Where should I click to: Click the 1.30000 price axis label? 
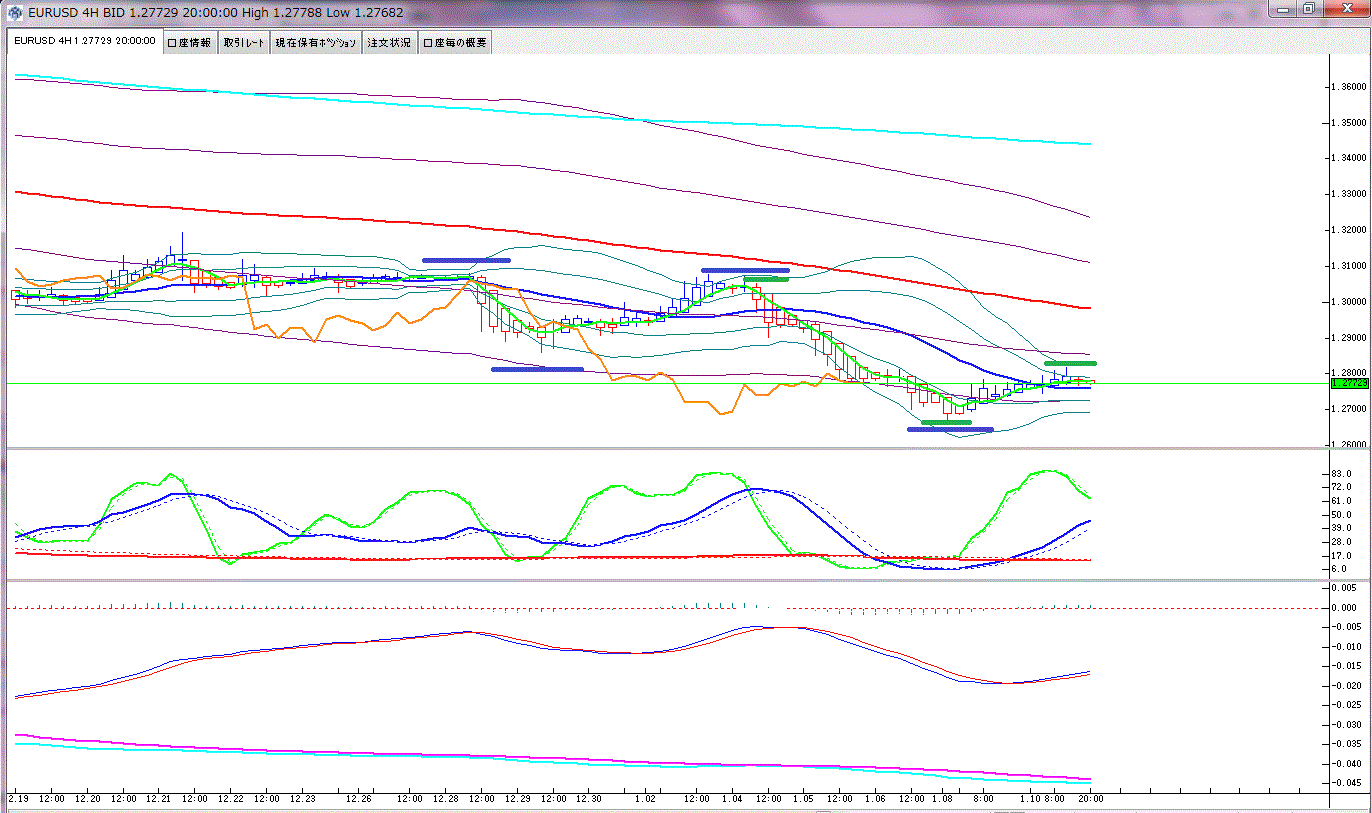[1349, 302]
